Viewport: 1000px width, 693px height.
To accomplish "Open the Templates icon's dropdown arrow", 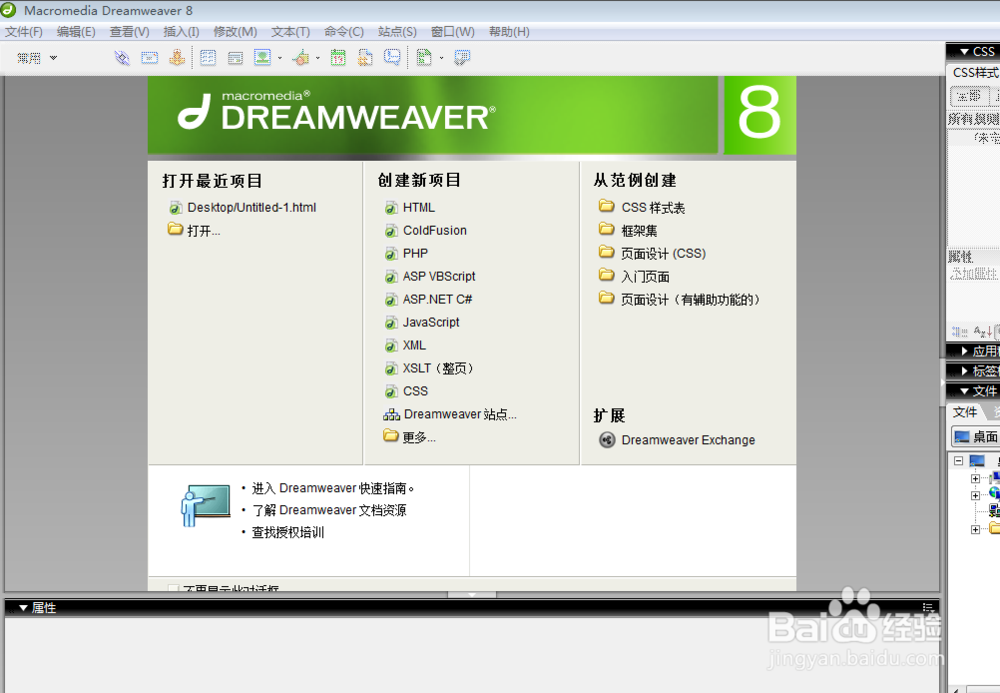I will [441, 58].
